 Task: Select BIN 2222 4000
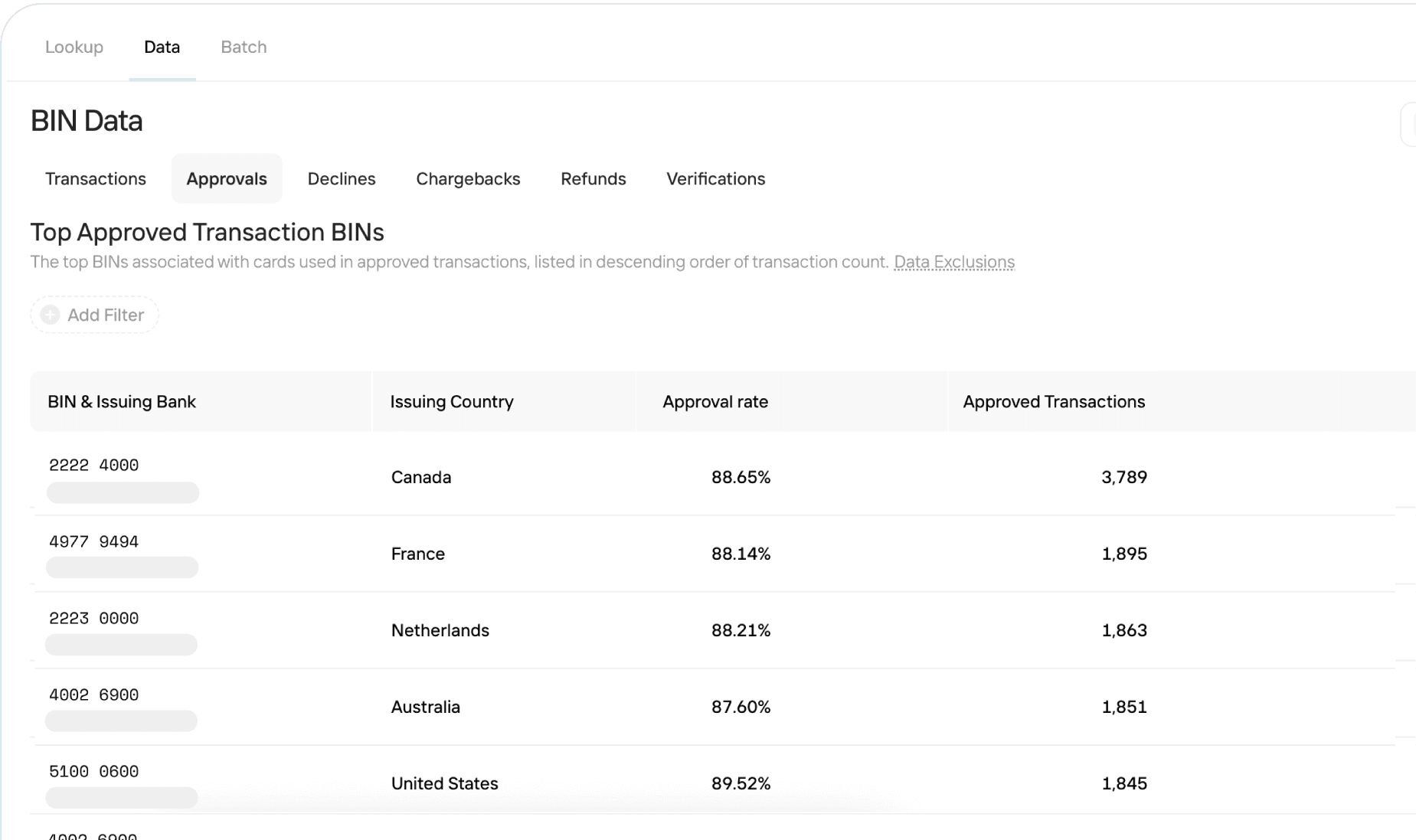93,465
